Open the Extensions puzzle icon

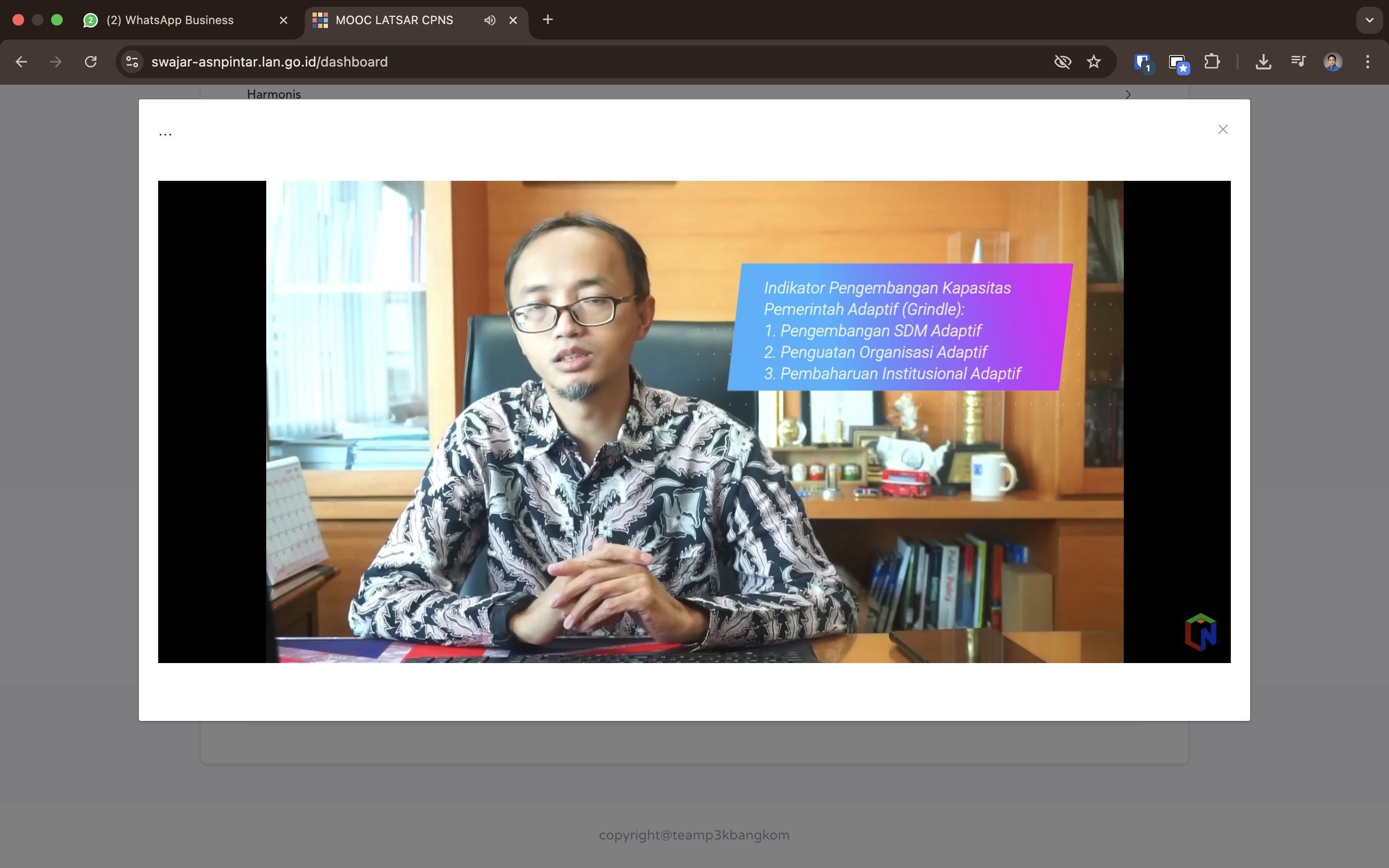(1212, 62)
